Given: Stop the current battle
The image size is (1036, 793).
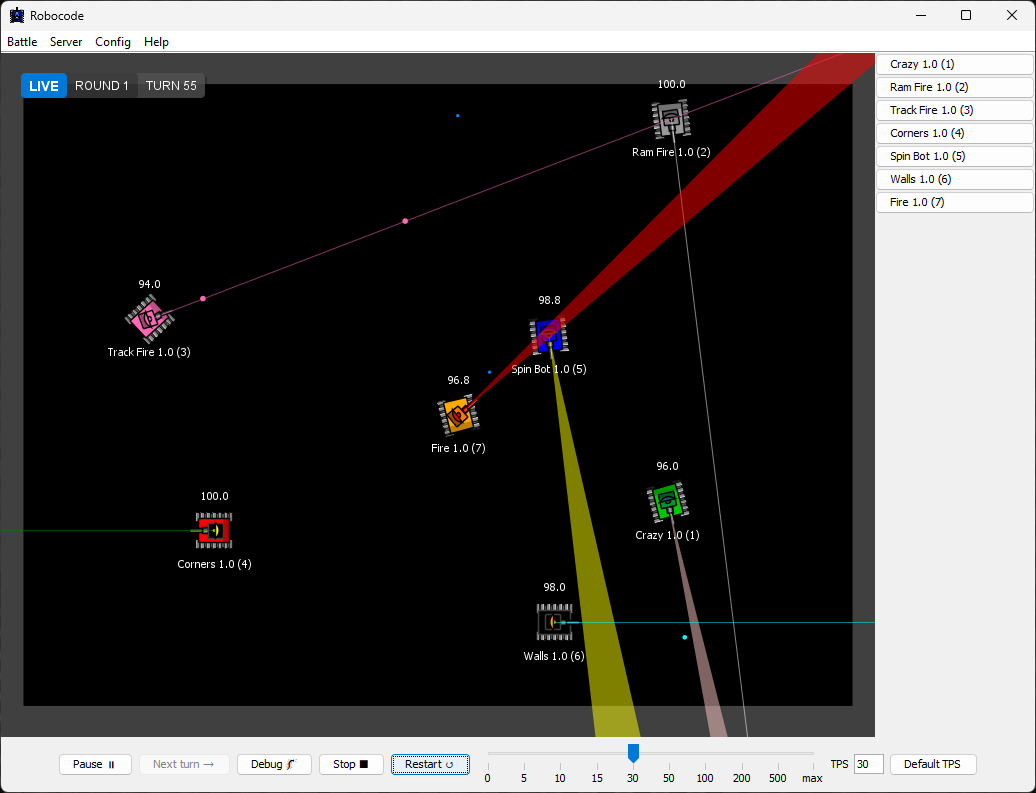Looking at the screenshot, I should coord(351,764).
